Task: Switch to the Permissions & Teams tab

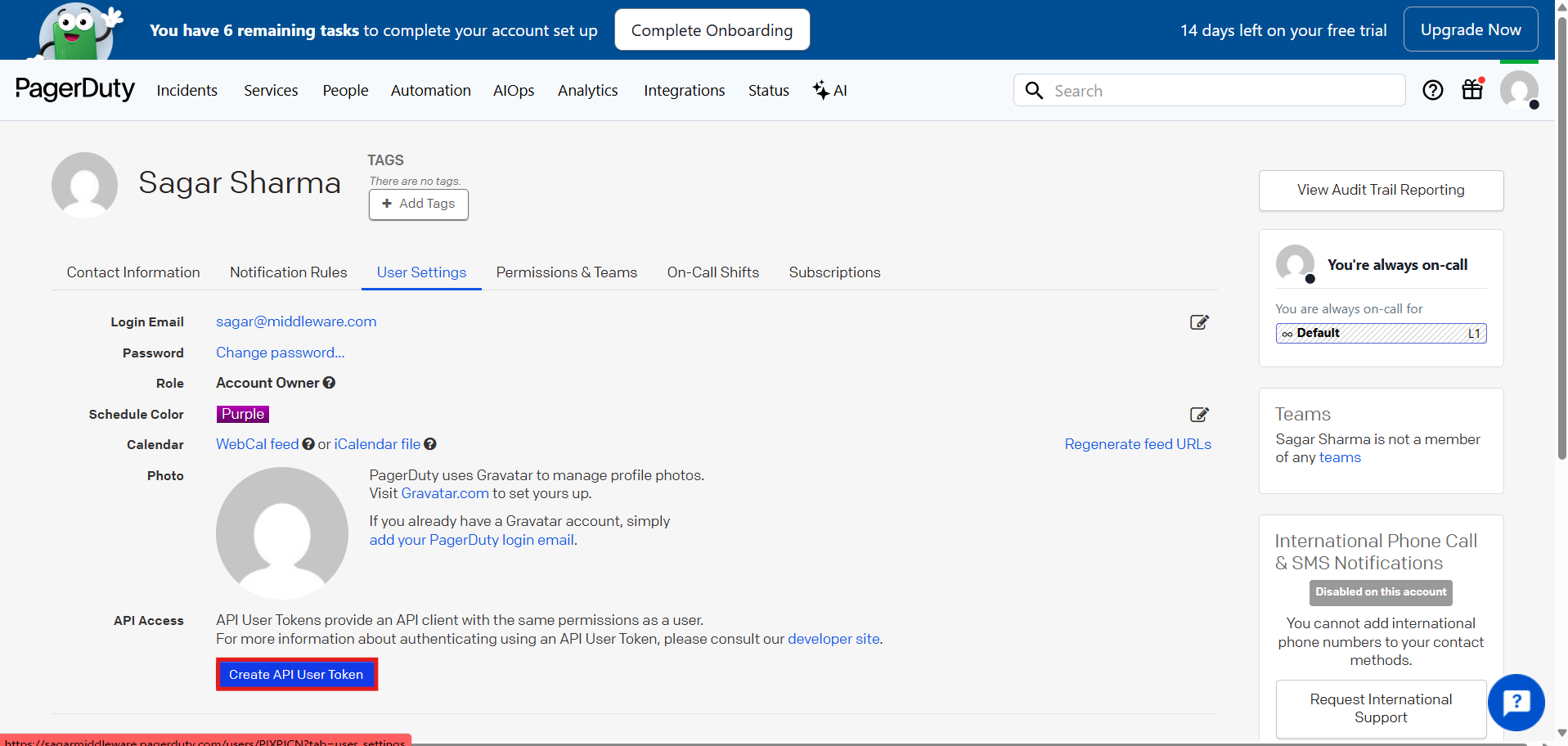Action: [x=566, y=272]
